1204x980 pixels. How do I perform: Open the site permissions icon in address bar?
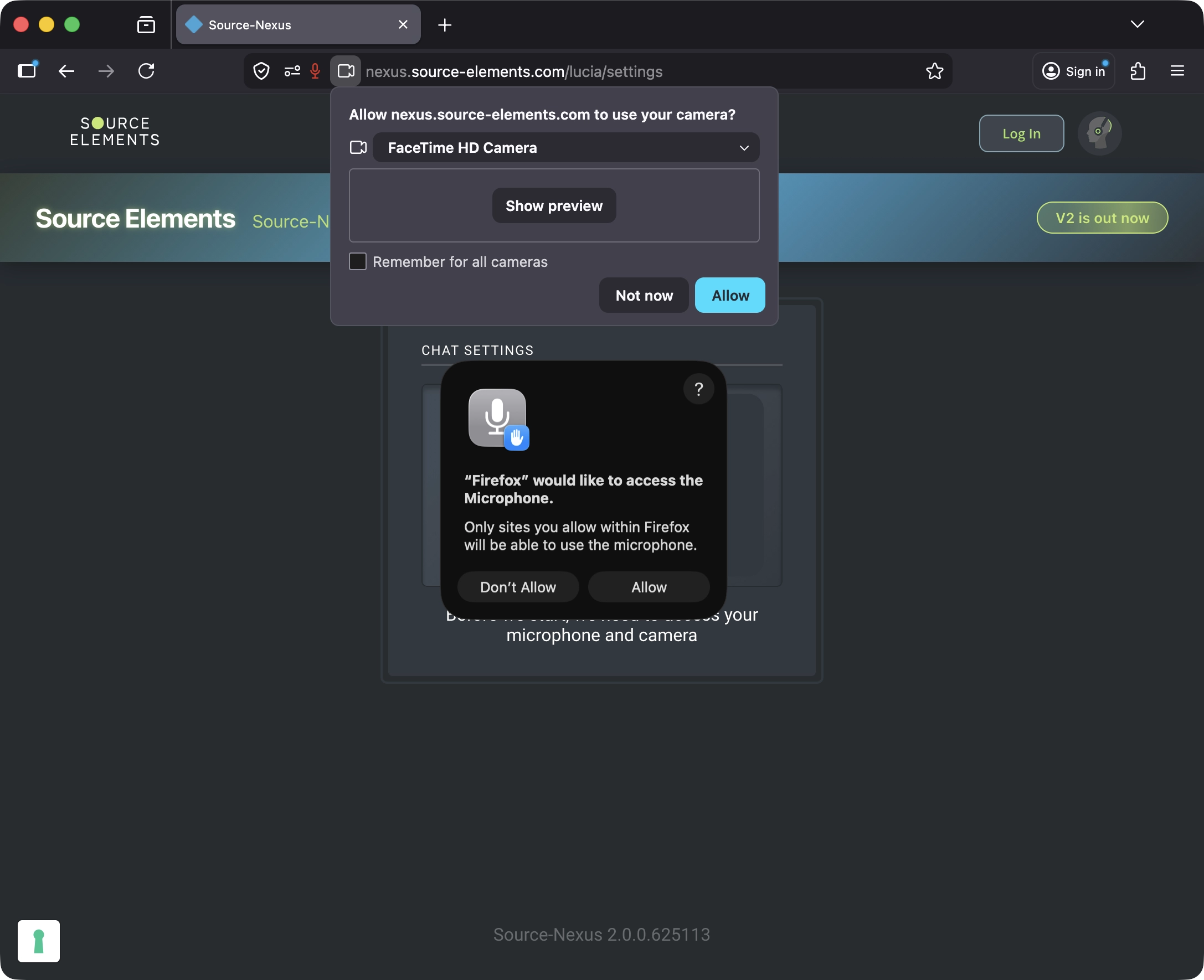[292, 71]
